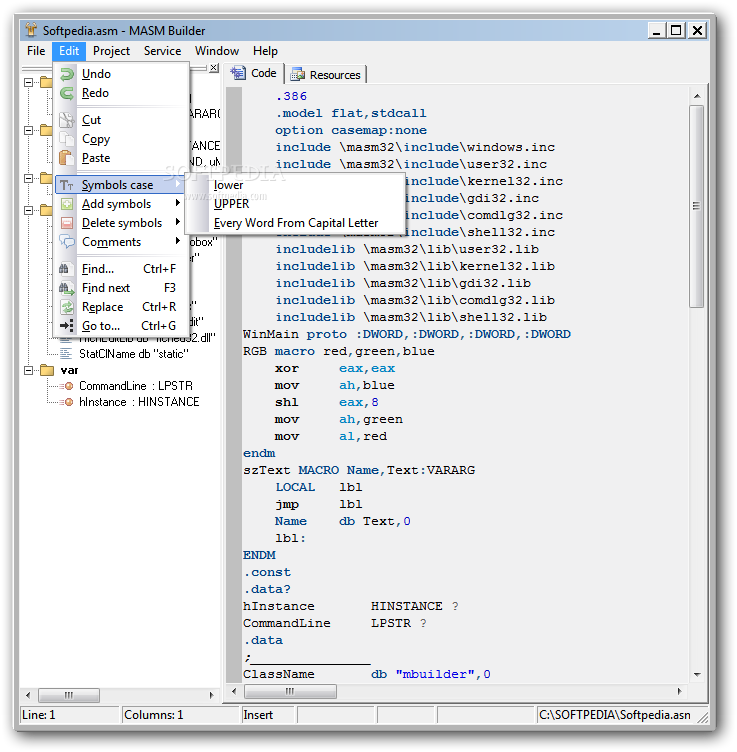Click the Resources tab icon

tap(297, 74)
